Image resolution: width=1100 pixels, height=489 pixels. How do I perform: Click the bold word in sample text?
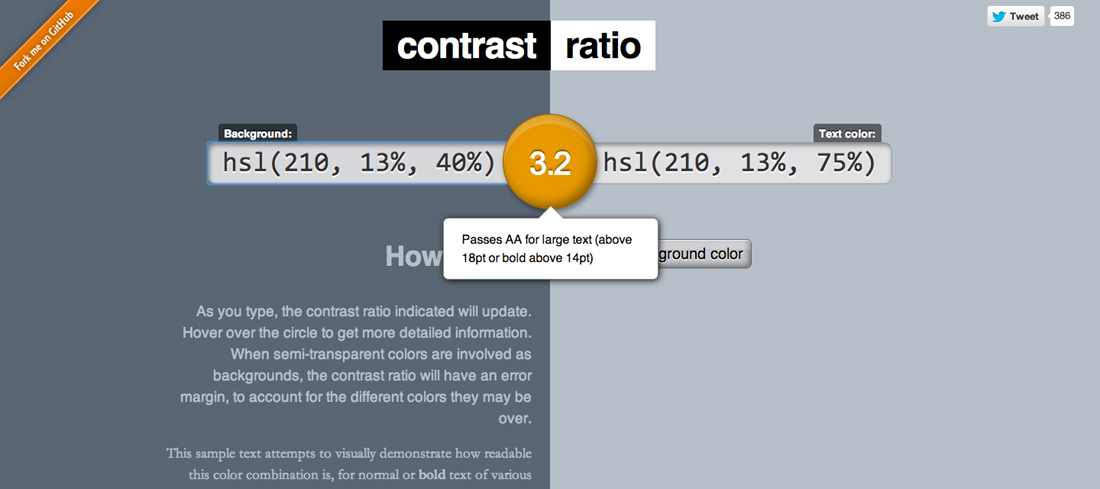coord(432,474)
